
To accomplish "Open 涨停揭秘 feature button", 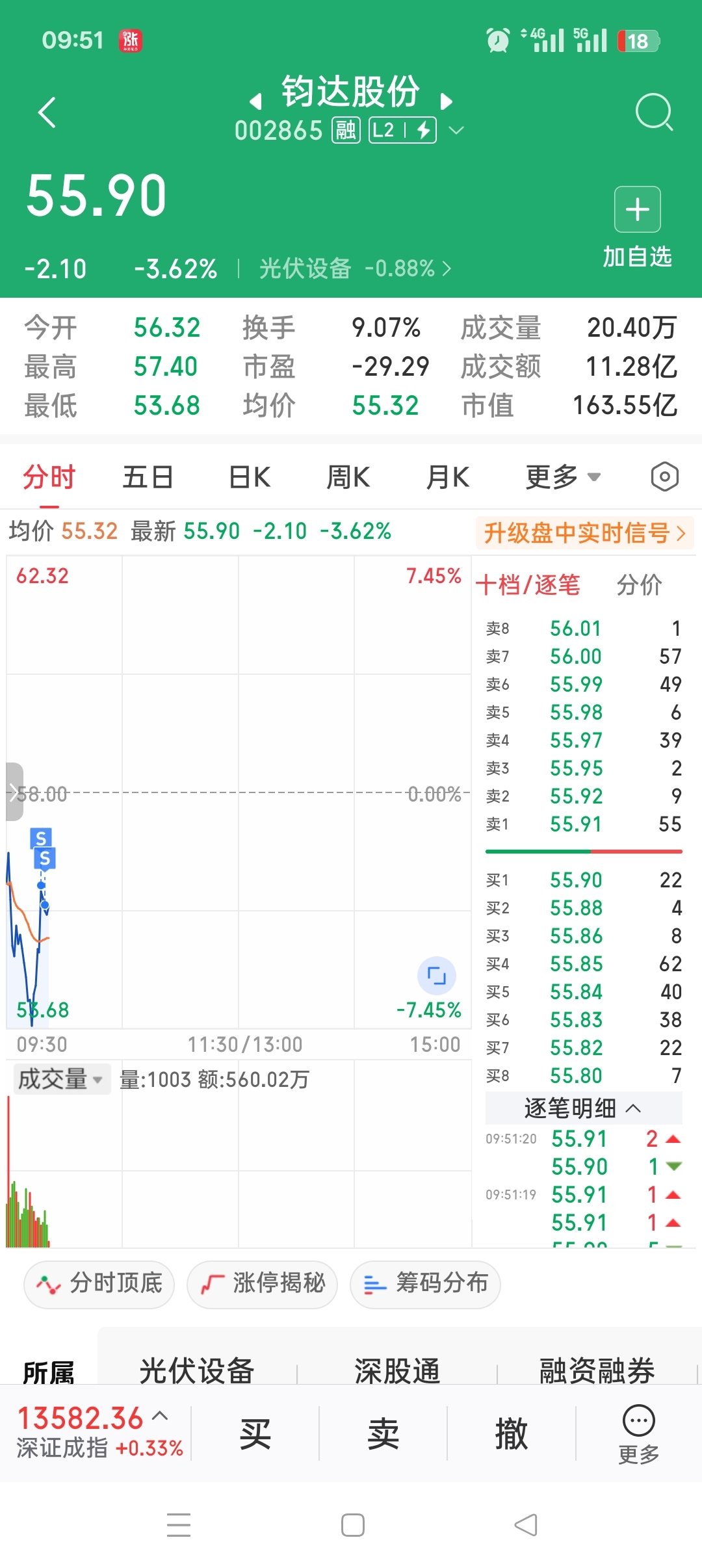I will pyautogui.click(x=262, y=1284).
